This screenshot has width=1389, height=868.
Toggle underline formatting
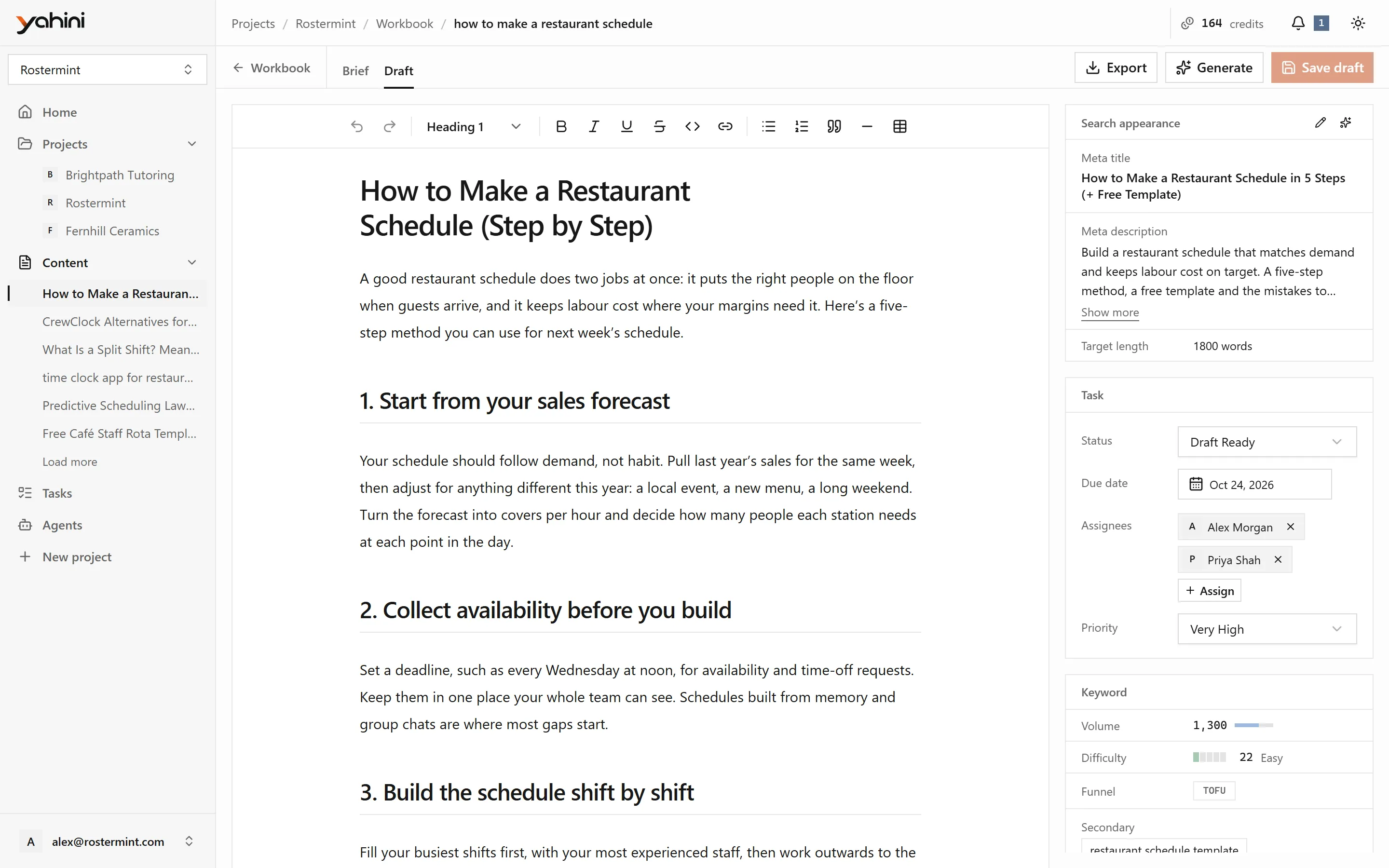pyautogui.click(x=627, y=126)
